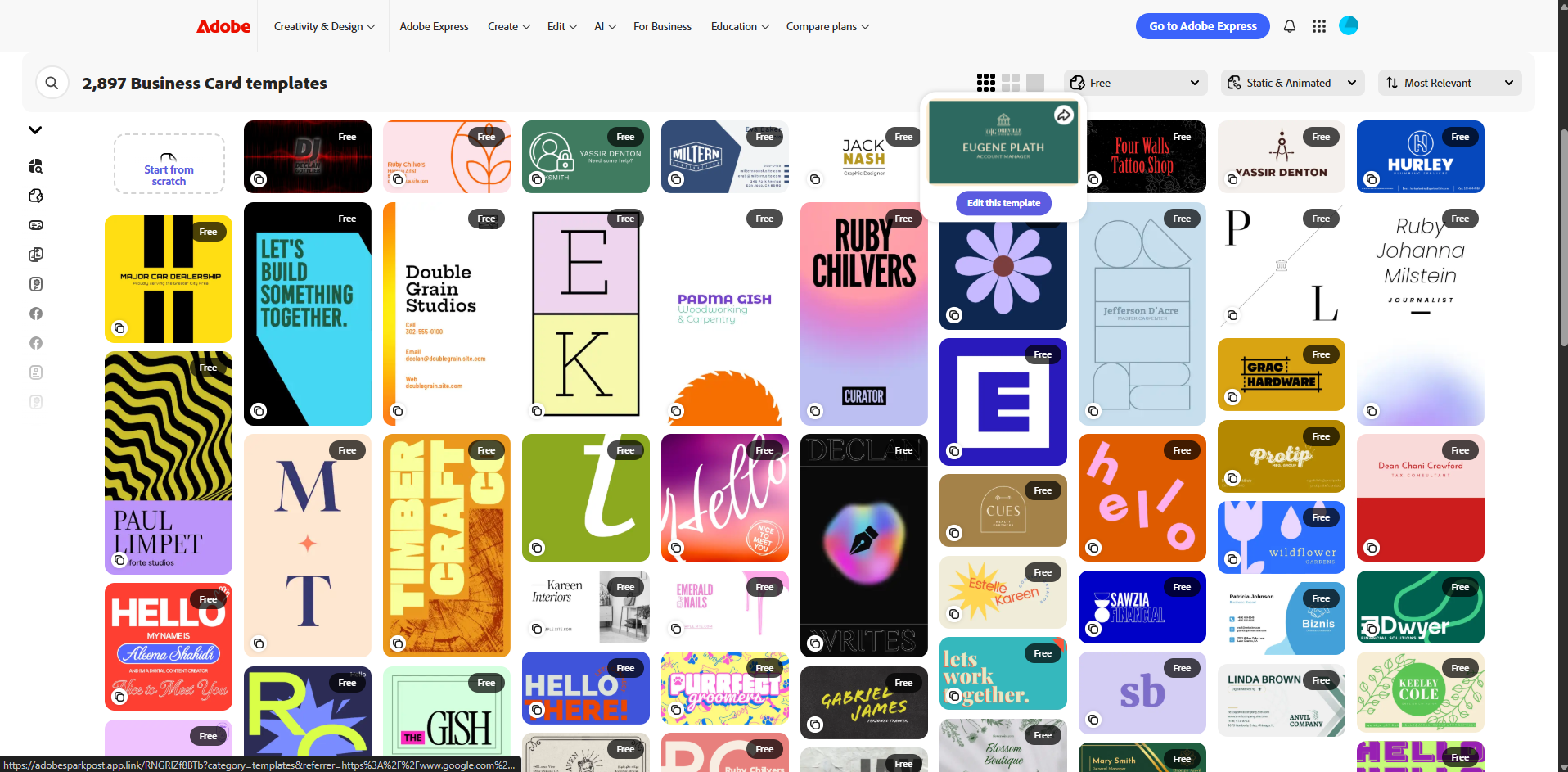Click the Edit this template button
Screen dimensions: 1568x772
1003,203
